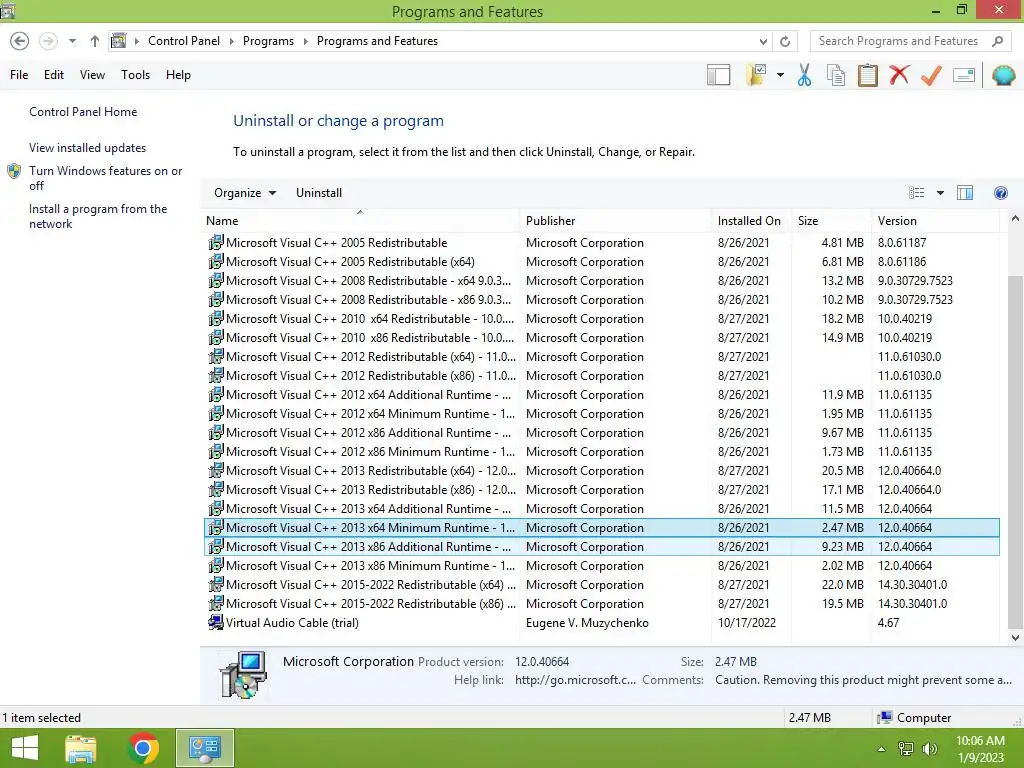Viewport: 1024px width, 768px height.
Task: Open the File menu
Action: [x=19, y=75]
